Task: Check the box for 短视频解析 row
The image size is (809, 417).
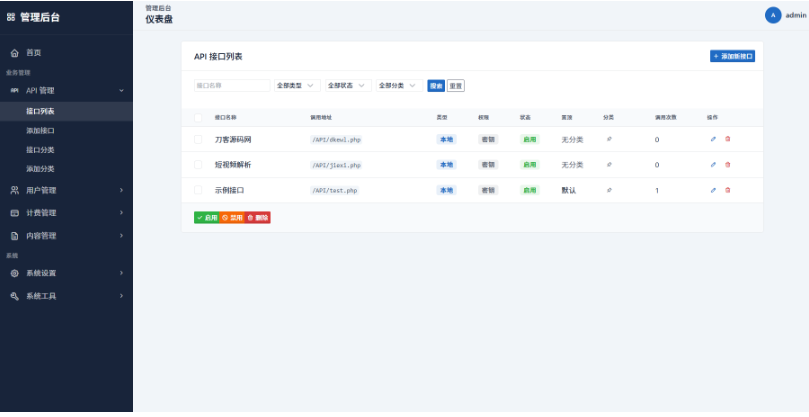Action: coord(198,165)
